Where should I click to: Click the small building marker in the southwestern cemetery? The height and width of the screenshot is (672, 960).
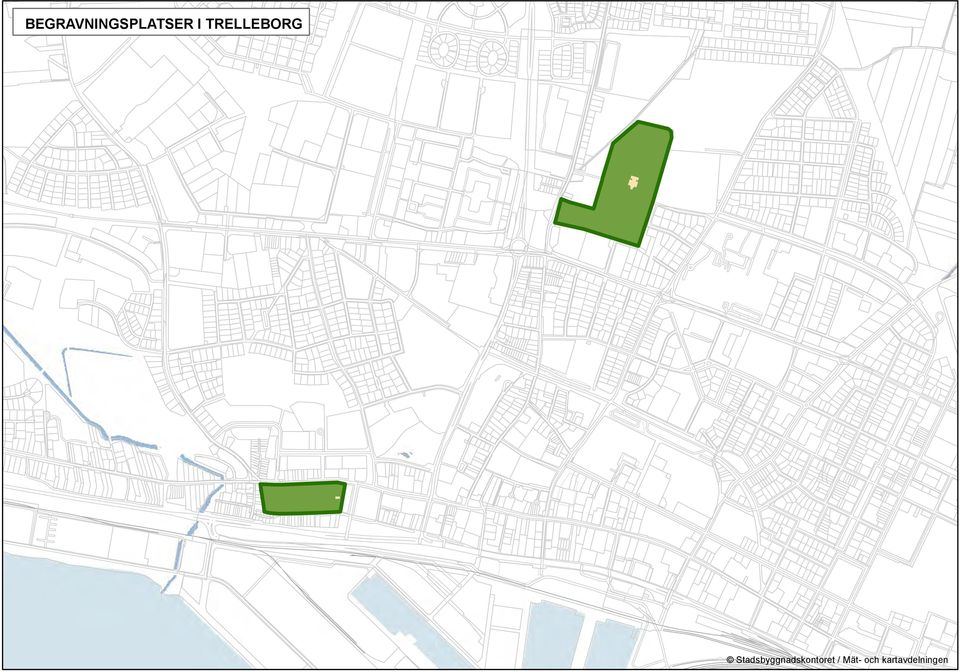click(337, 498)
